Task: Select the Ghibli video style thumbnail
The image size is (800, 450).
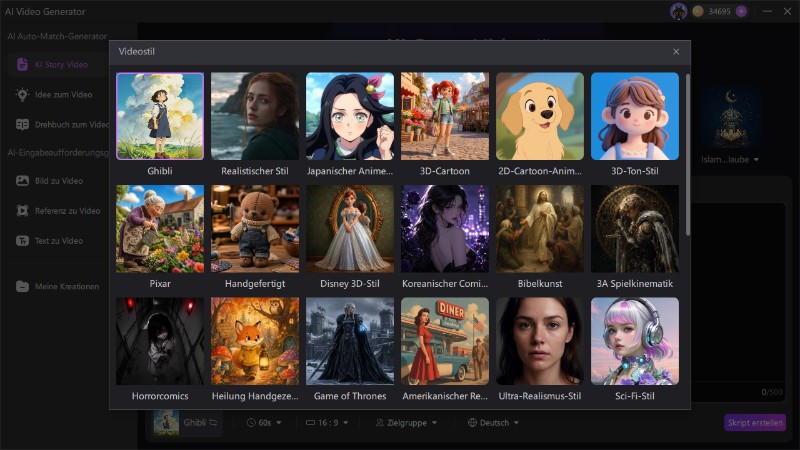Action: 160,116
